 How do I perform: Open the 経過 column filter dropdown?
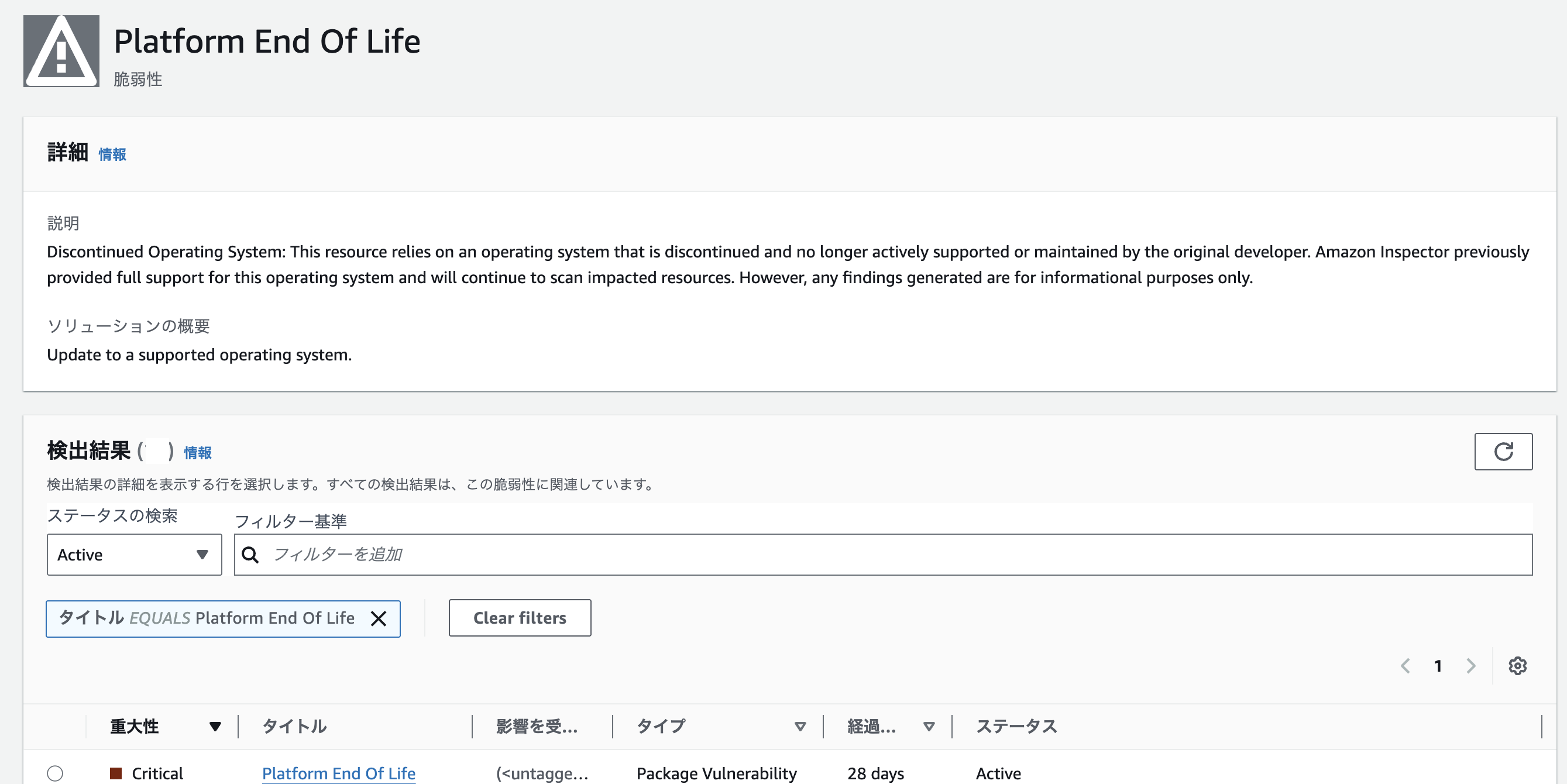(x=929, y=725)
